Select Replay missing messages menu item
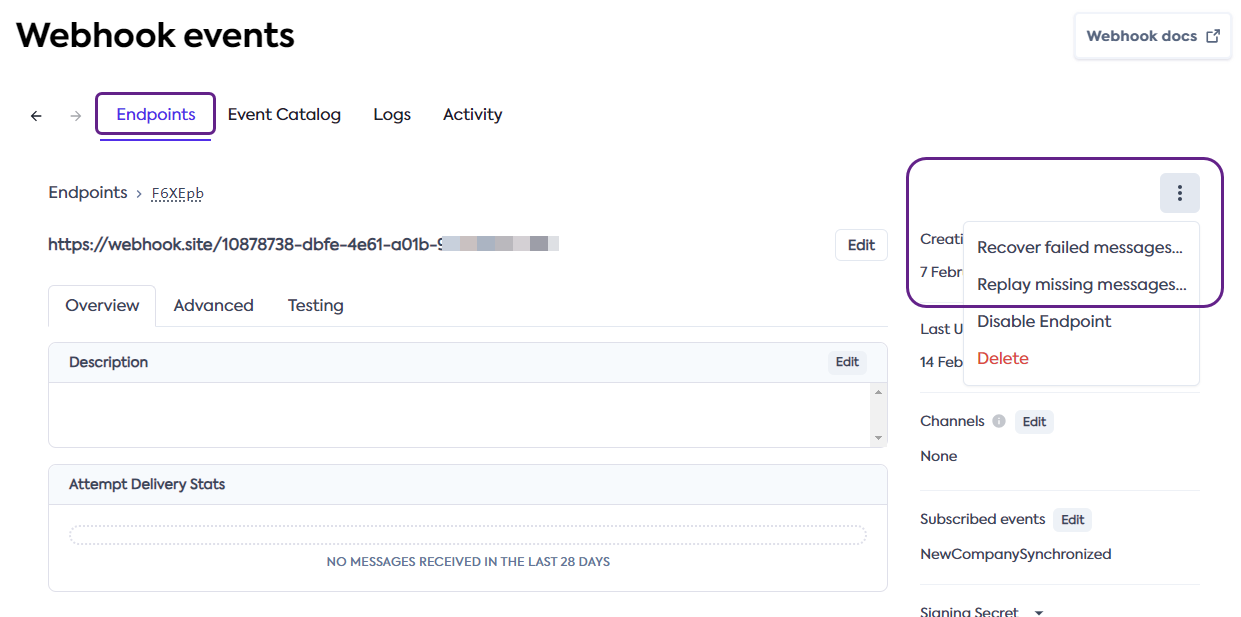 (1081, 285)
